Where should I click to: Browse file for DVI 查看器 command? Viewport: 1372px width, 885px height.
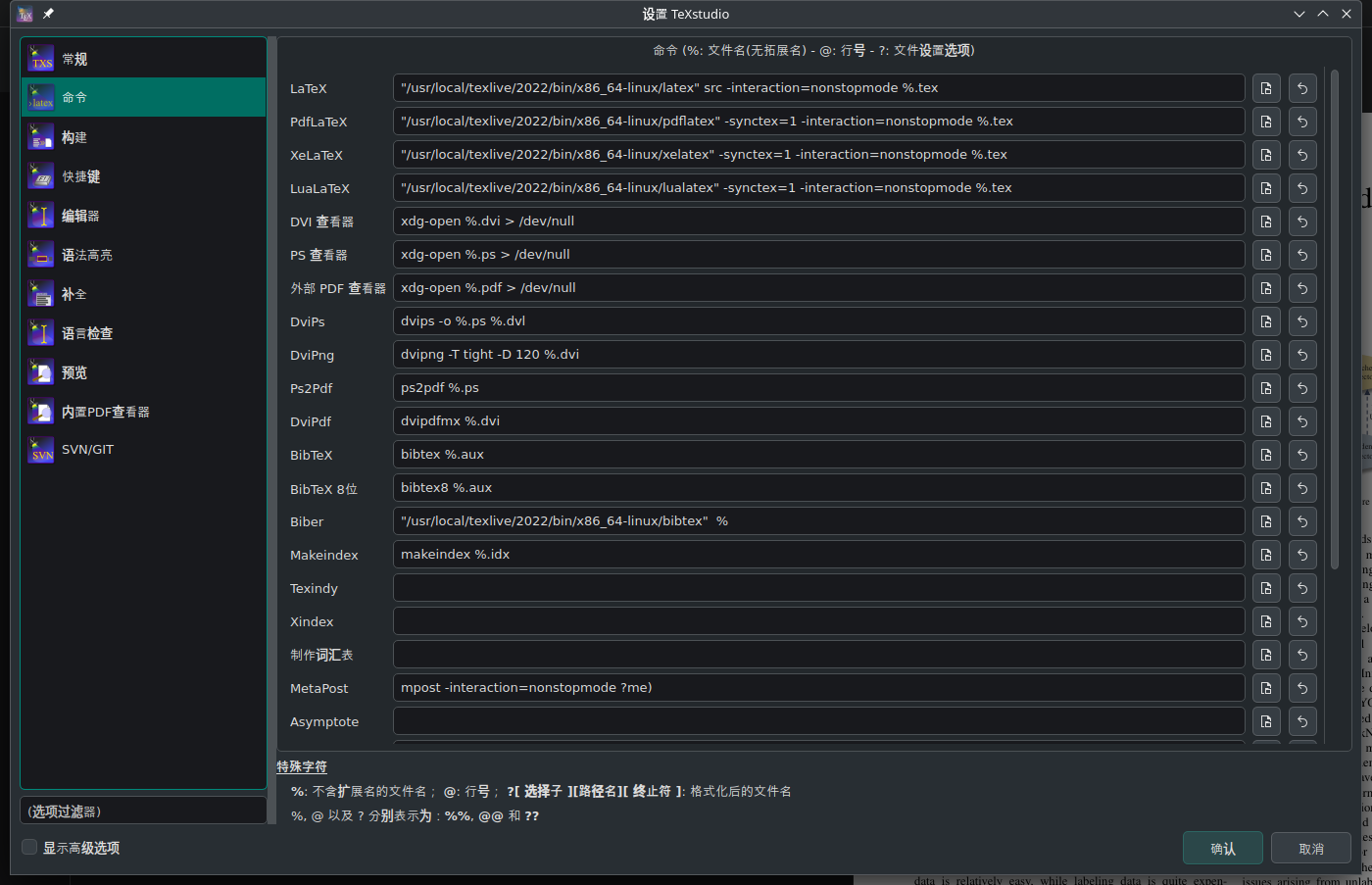pos(1266,221)
